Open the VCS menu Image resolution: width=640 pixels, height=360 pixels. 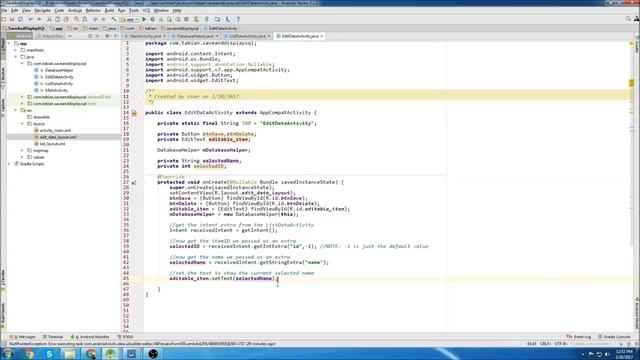146,10
